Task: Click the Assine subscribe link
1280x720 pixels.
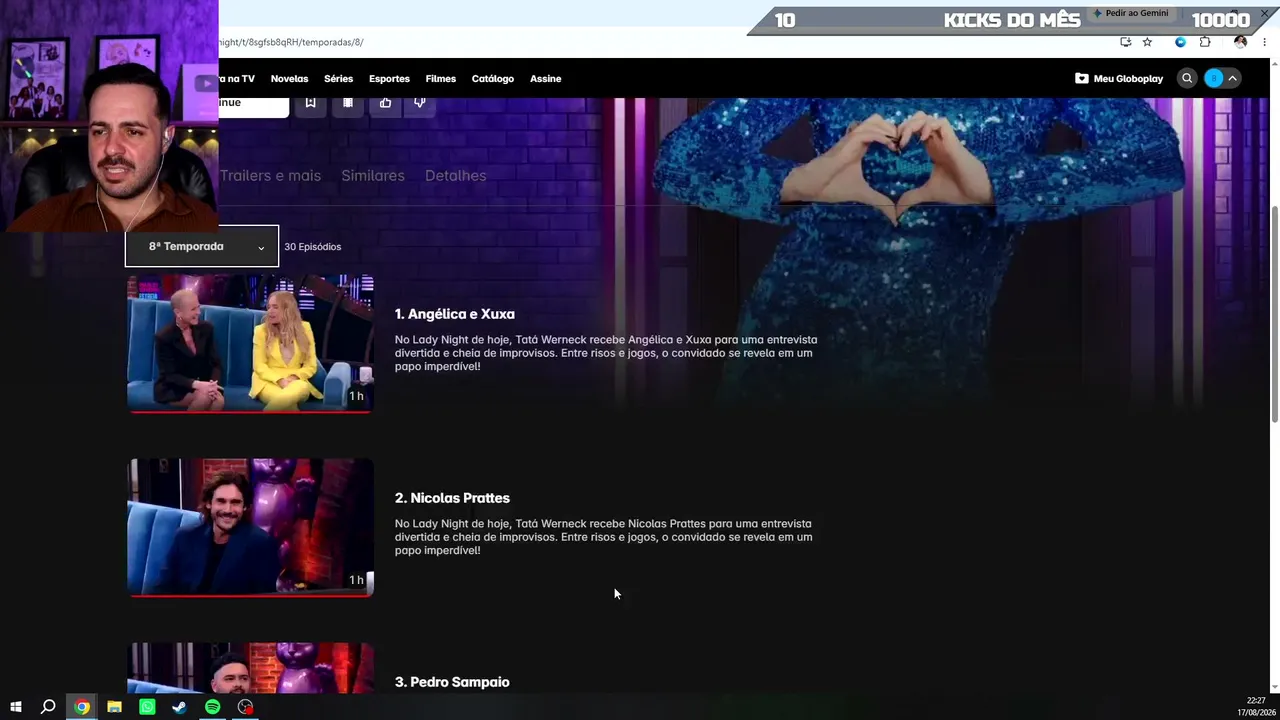Action: tap(545, 78)
